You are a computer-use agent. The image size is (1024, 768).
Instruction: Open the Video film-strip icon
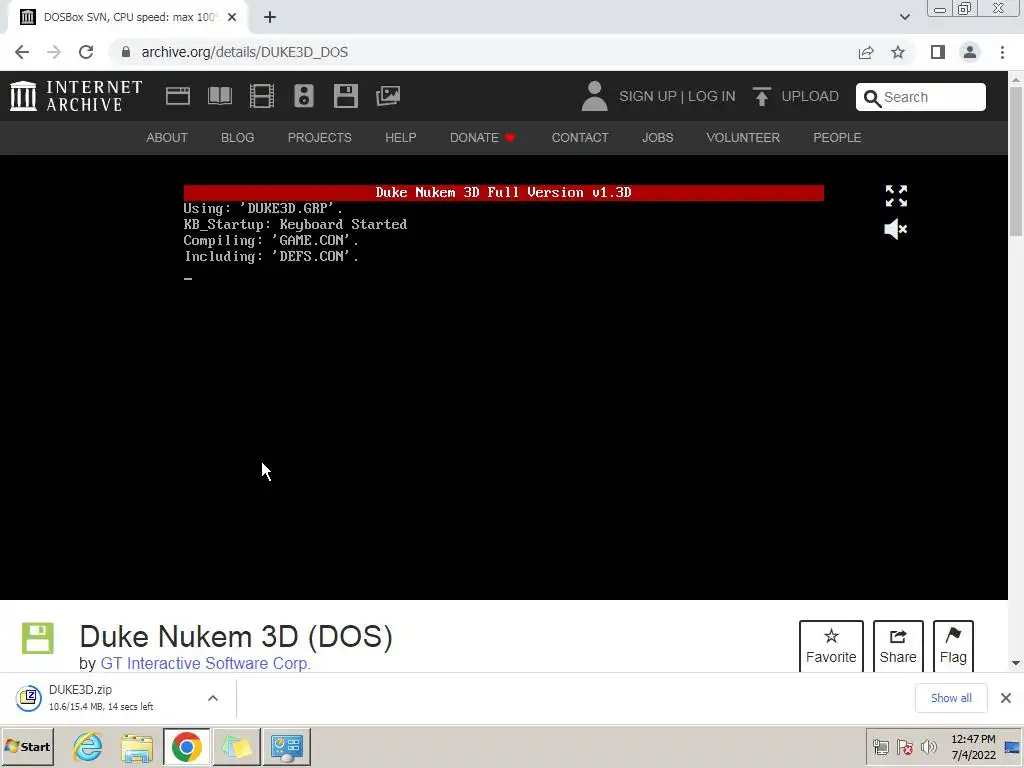pyautogui.click(x=262, y=96)
